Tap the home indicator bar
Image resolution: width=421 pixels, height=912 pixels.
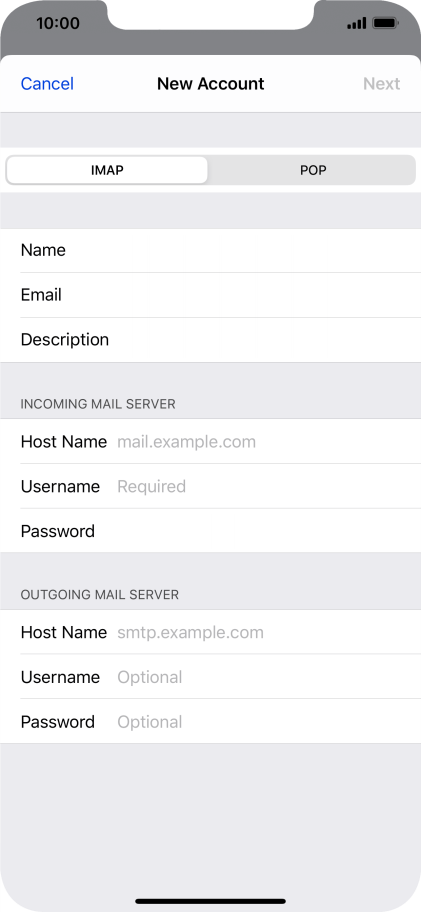[x=210, y=901]
